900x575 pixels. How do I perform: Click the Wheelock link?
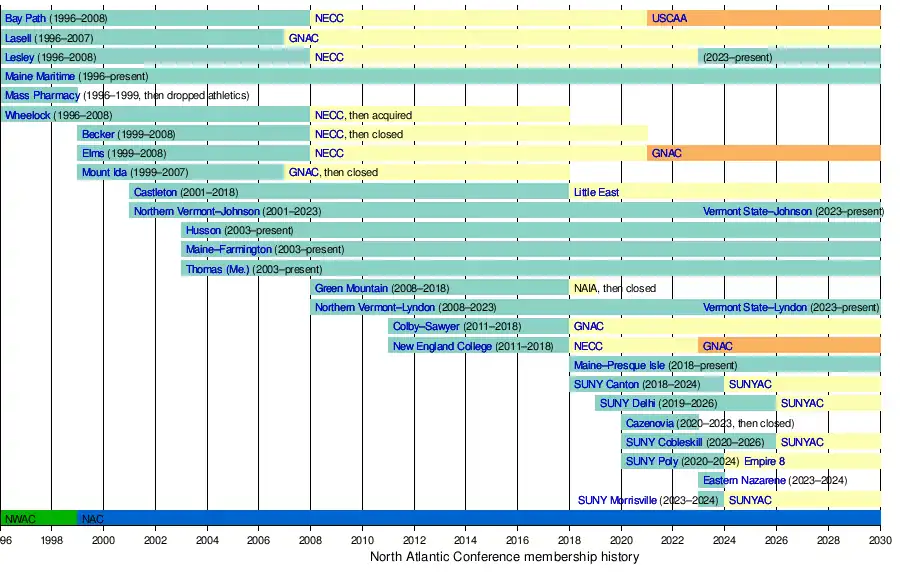pyautogui.click(x=27, y=115)
